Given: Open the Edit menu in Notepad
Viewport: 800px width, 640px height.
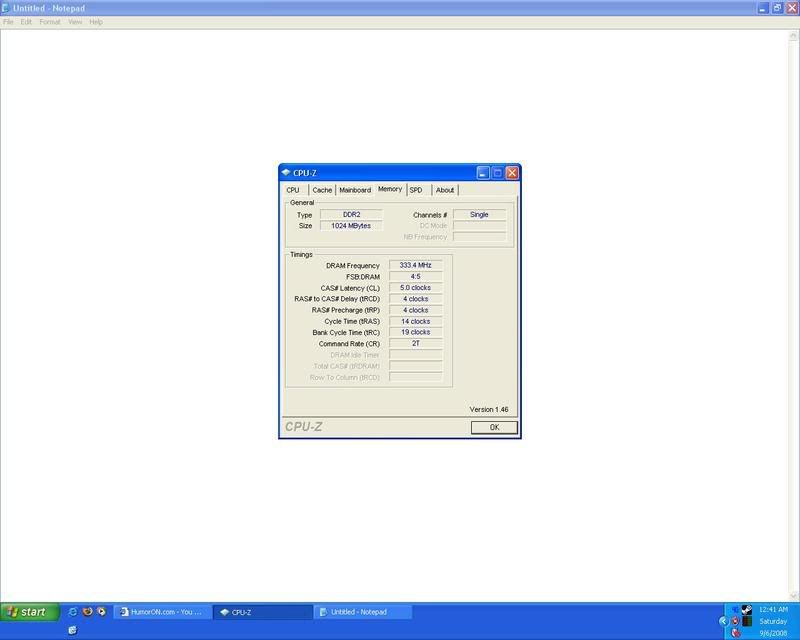Looking at the screenshot, I should (x=25, y=21).
